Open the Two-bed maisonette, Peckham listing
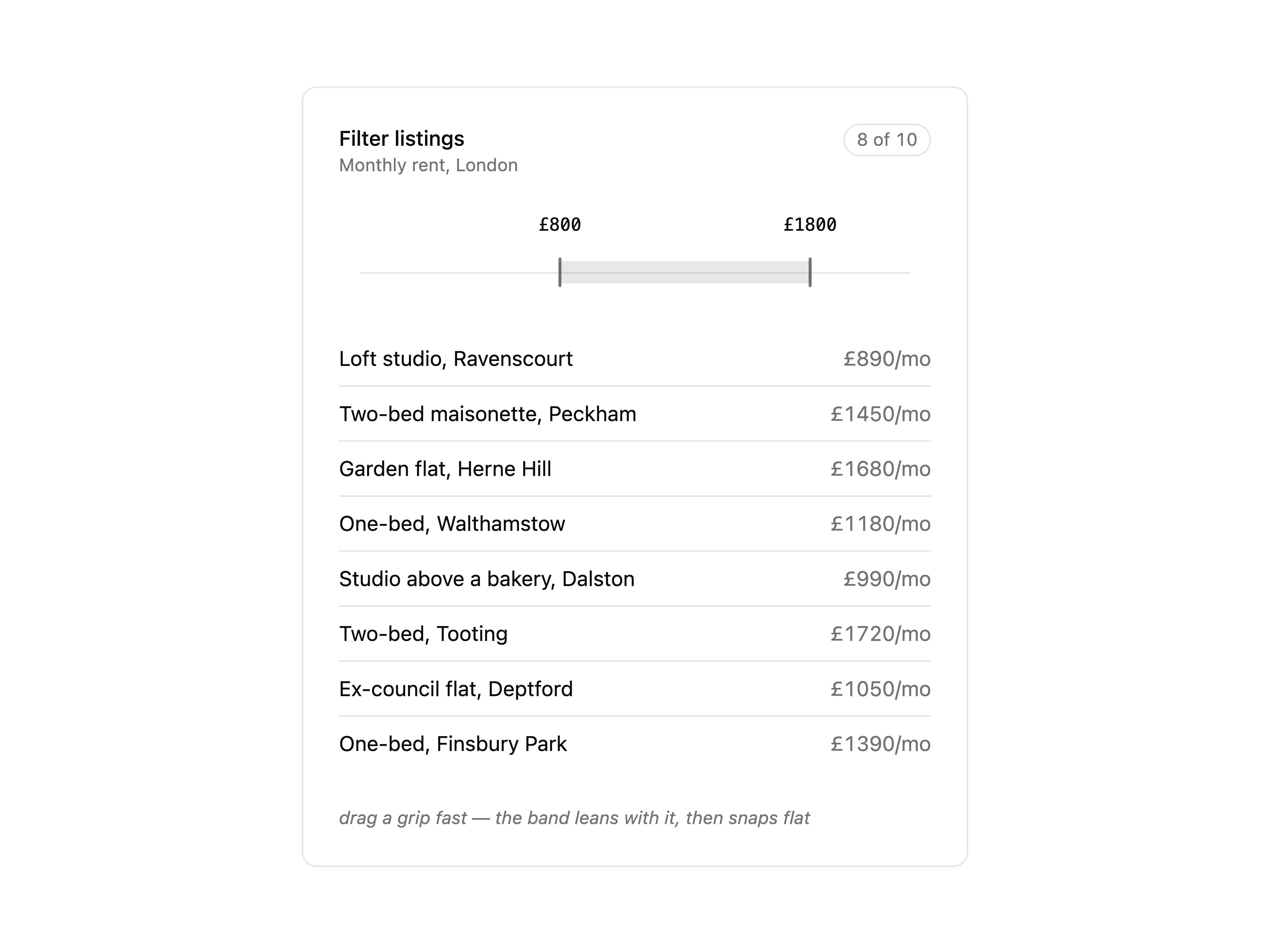Screen dimensions: 1270x952 pyautogui.click(x=634, y=414)
